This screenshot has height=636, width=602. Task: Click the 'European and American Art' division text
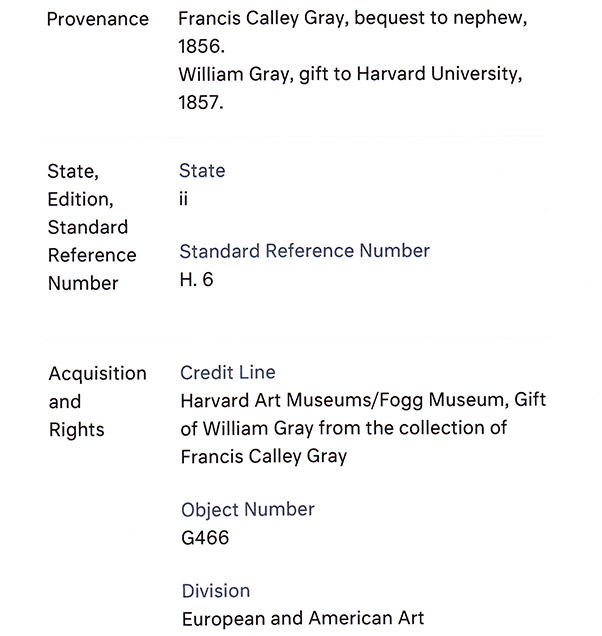[303, 618]
